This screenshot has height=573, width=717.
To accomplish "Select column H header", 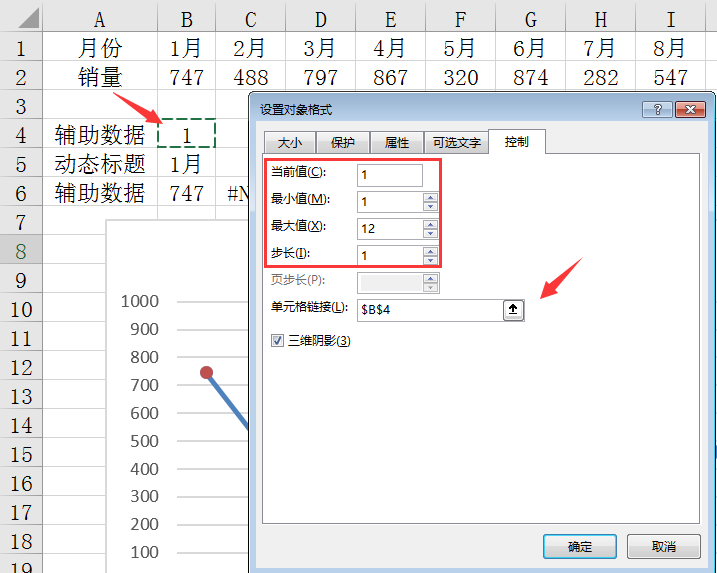I will (600, 18).
